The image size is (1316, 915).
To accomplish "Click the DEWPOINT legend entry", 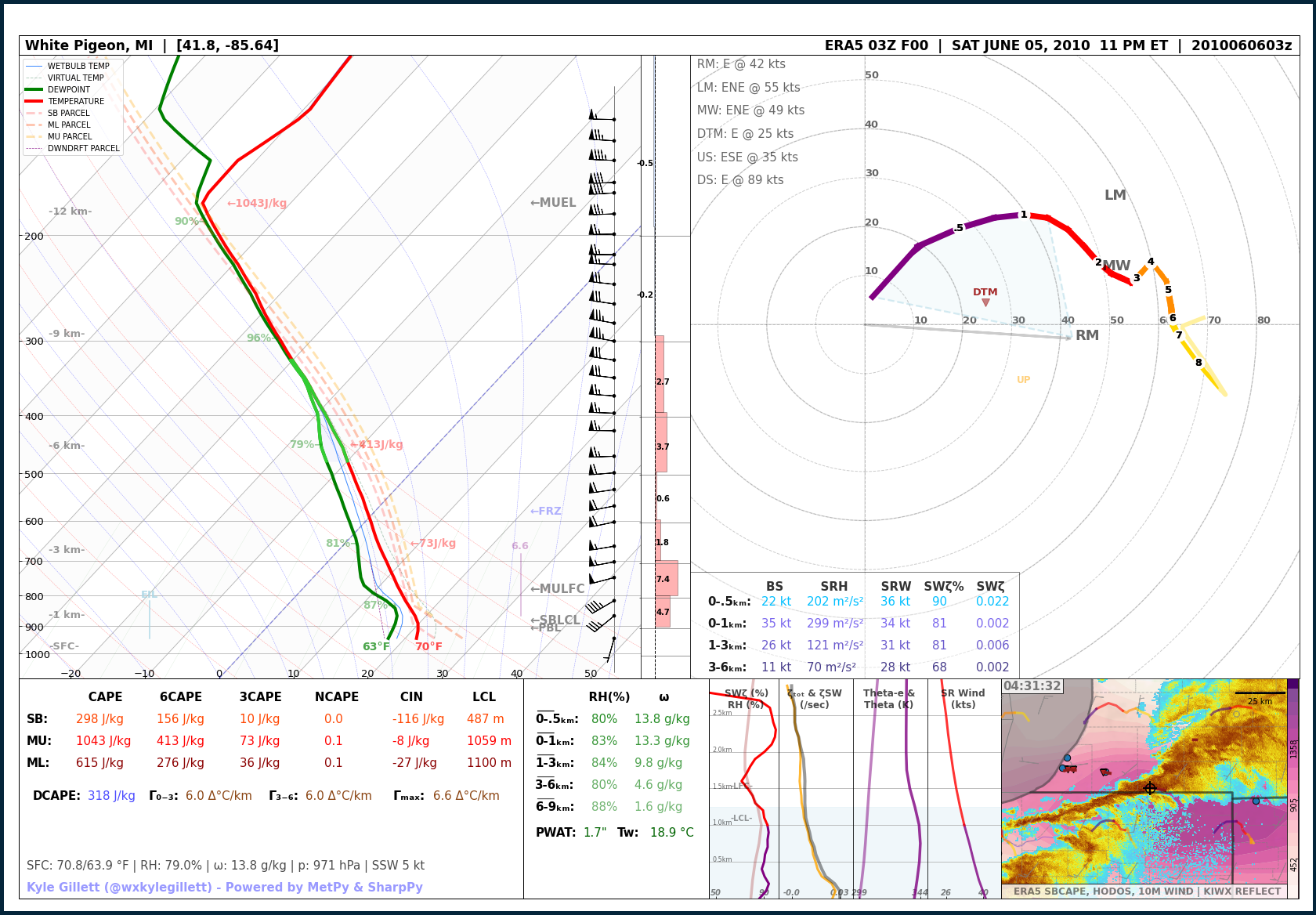I will [x=68, y=90].
